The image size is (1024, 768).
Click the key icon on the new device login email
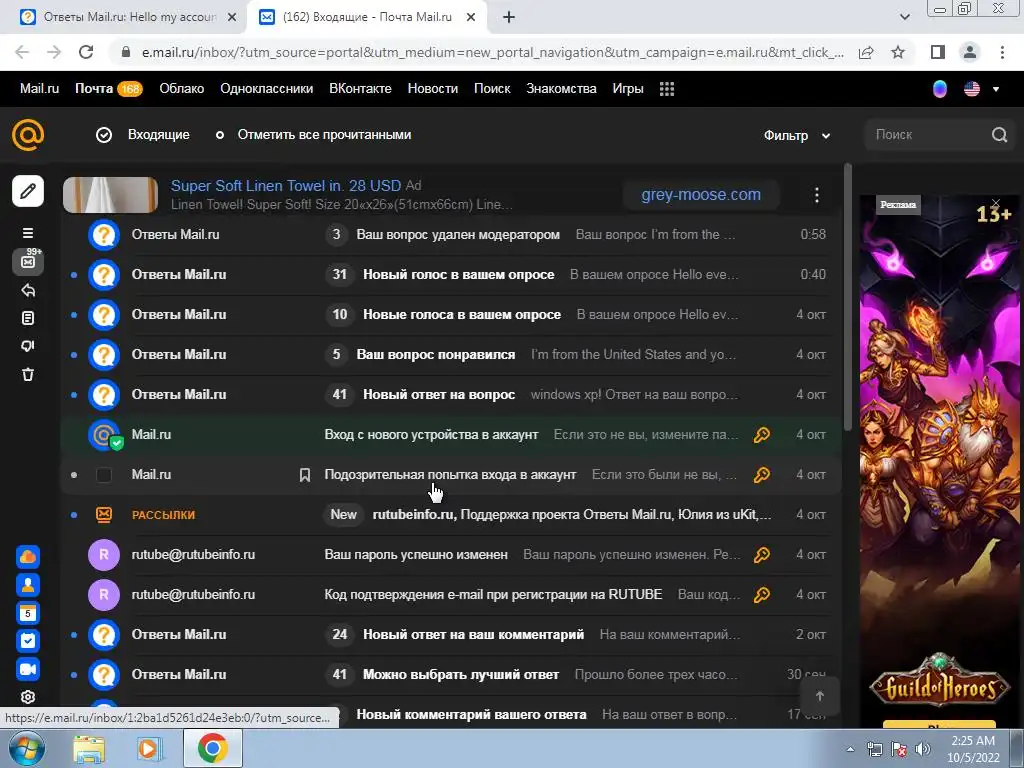click(761, 435)
